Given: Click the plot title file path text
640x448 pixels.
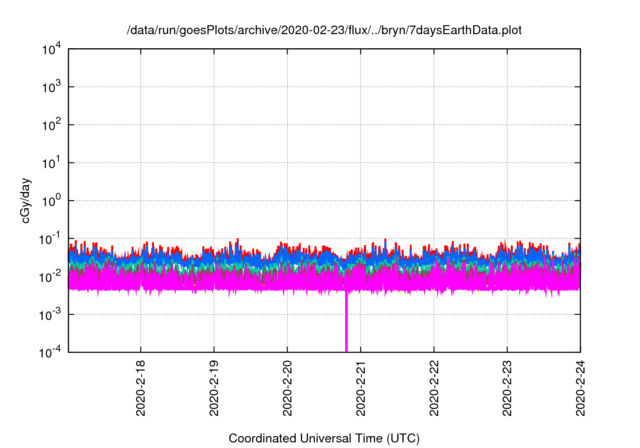Looking at the screenshot, I should [x=324, y=31].
